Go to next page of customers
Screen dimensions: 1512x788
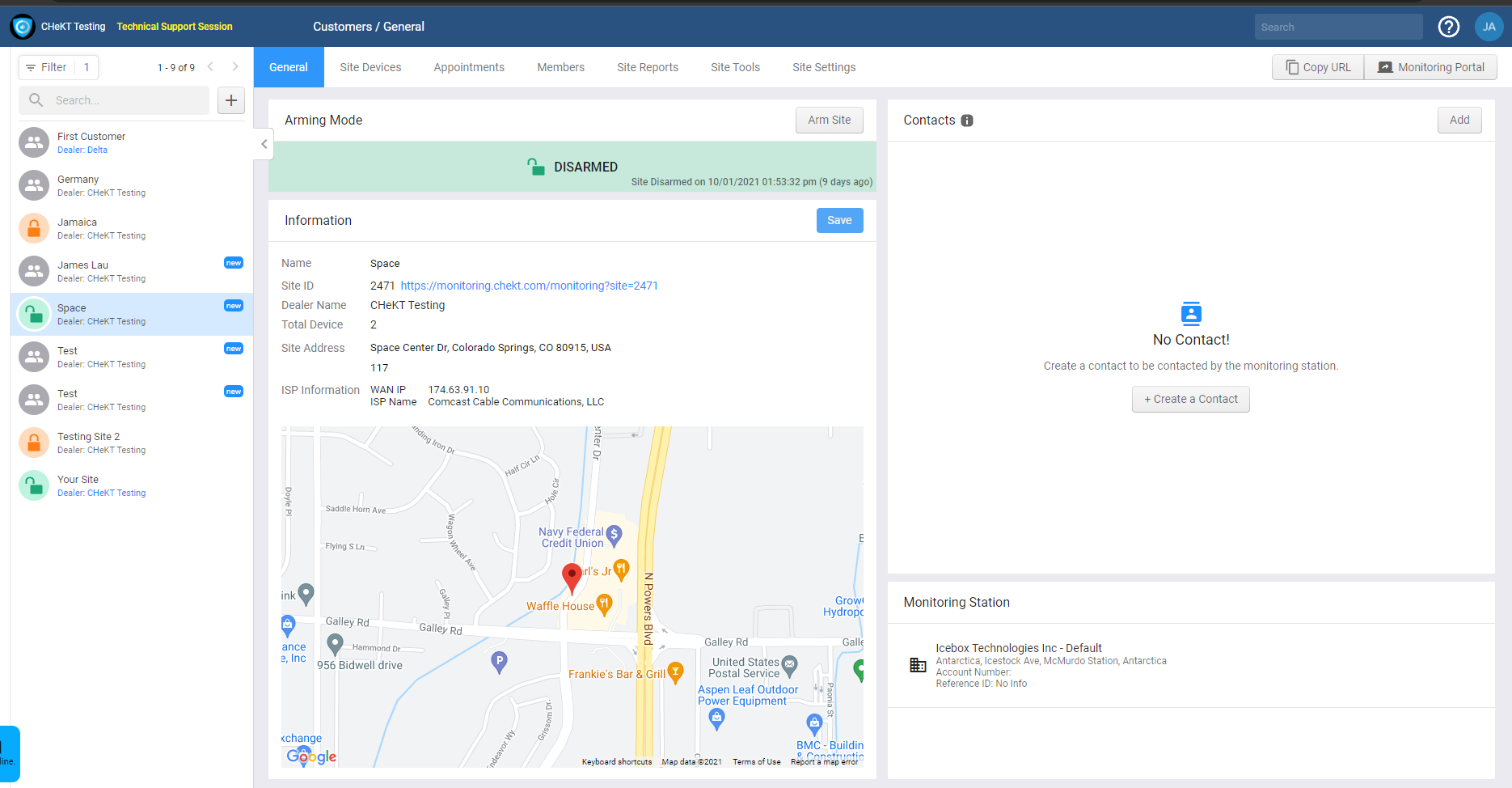coord(235,67)
